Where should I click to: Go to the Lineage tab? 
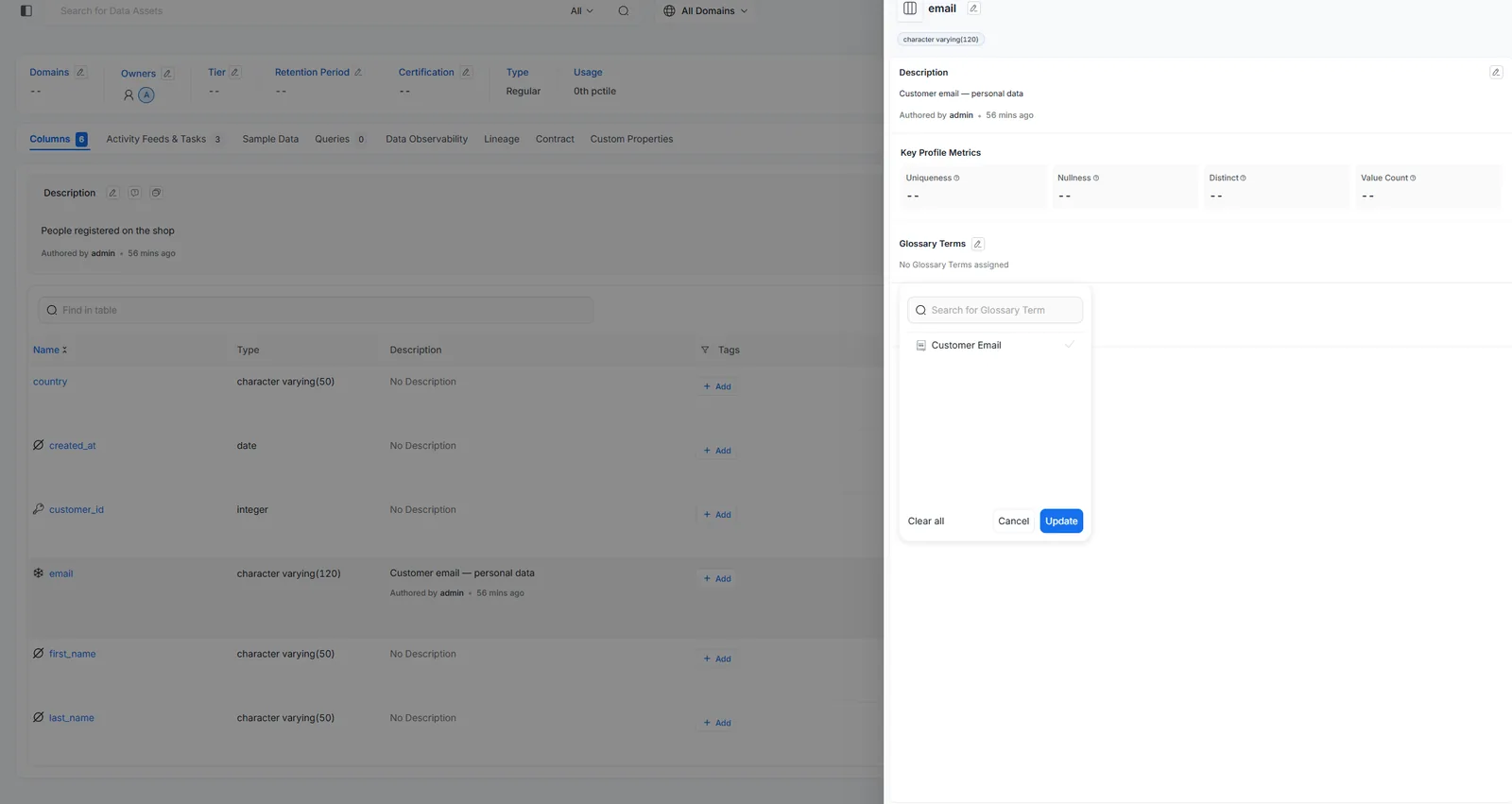[x=502, y=139]
